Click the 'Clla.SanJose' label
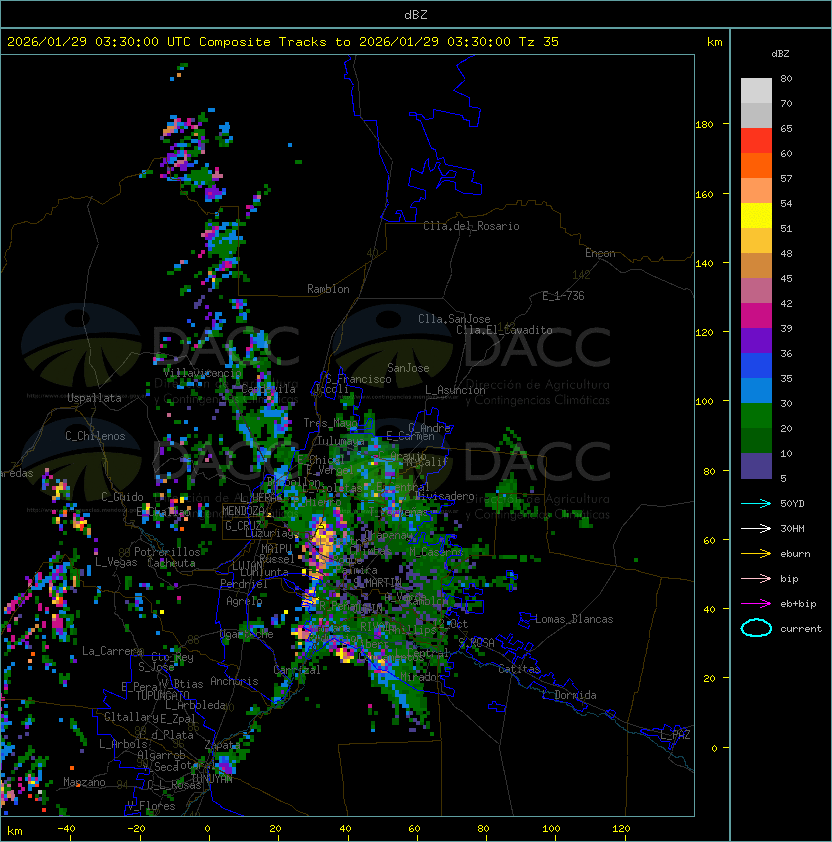Screen dimensions: 832x842 454,319
